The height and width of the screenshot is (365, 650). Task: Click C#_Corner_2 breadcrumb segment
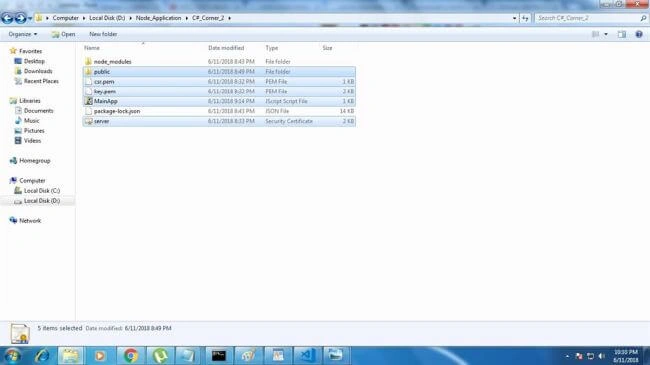pos(208,18)
